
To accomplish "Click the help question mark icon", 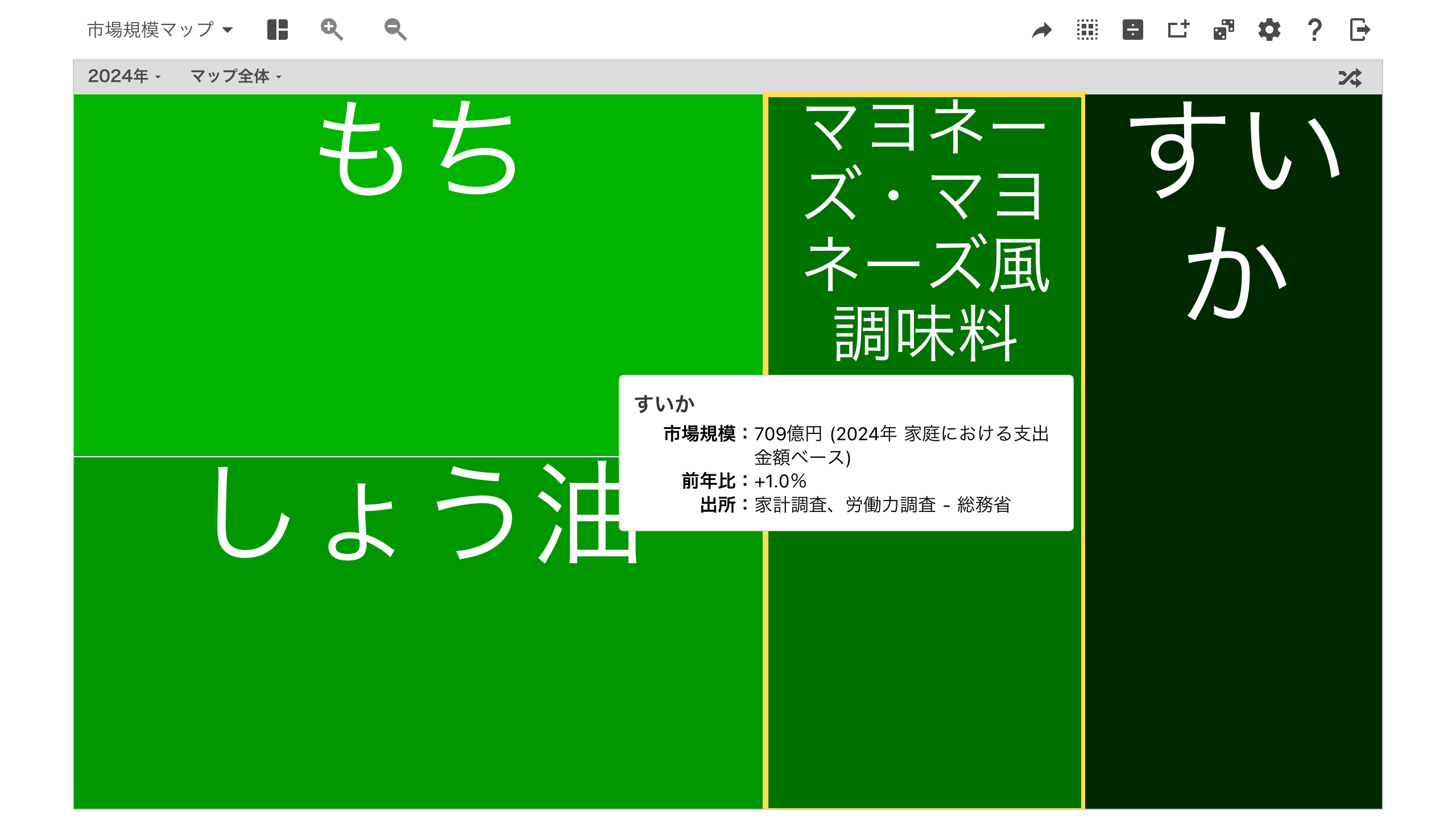I will tap(1314, 30).
